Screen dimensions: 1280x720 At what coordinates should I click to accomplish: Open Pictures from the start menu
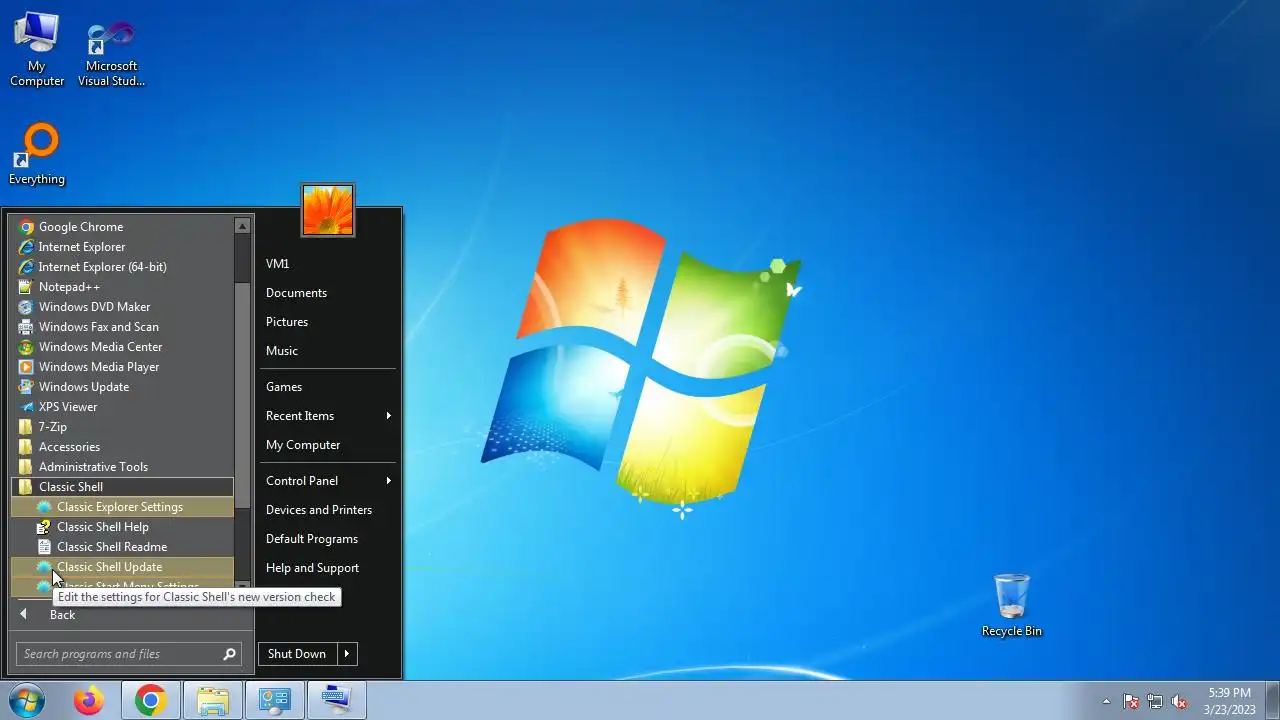point(328,322)
